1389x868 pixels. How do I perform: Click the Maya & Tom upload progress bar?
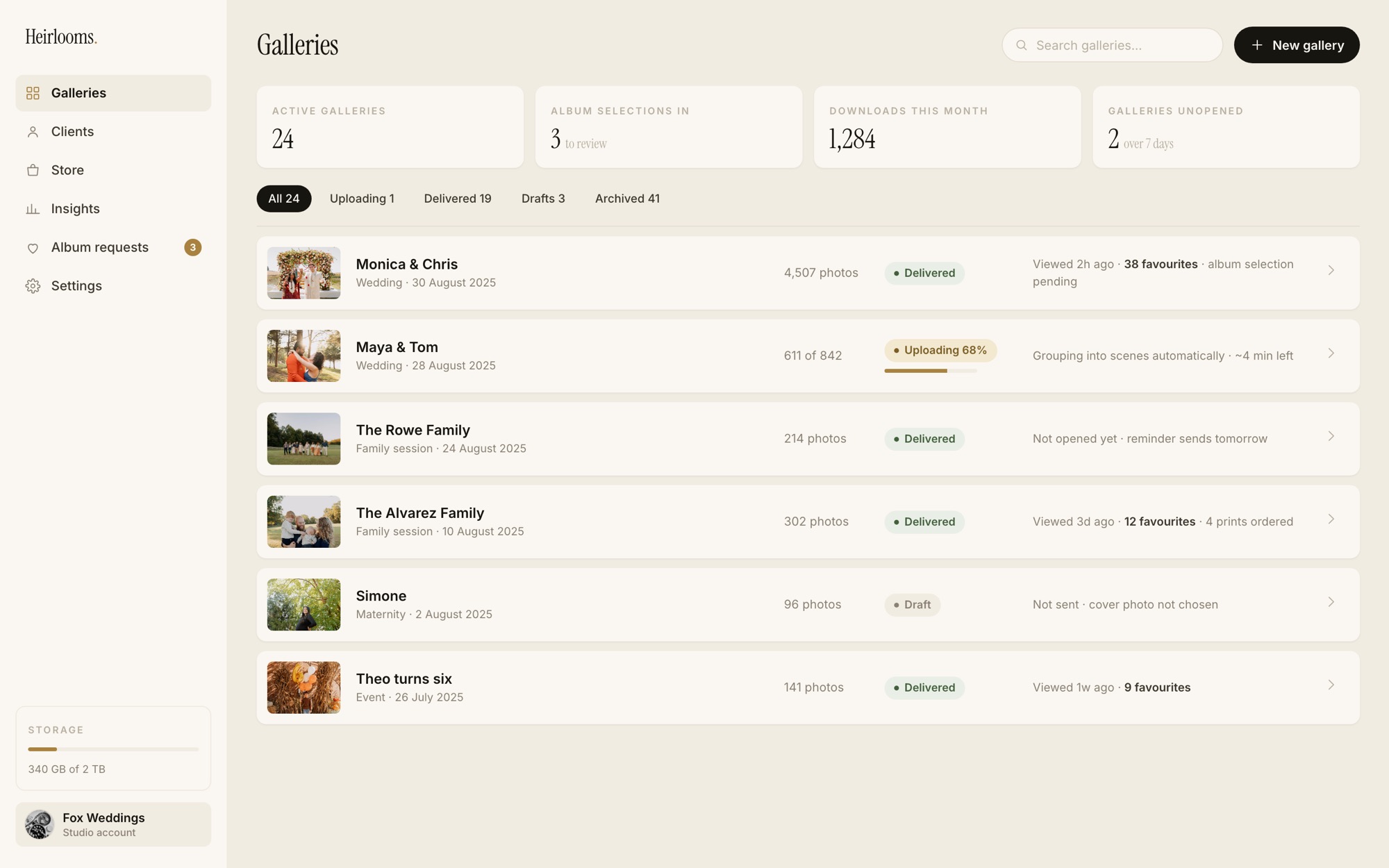931,371
